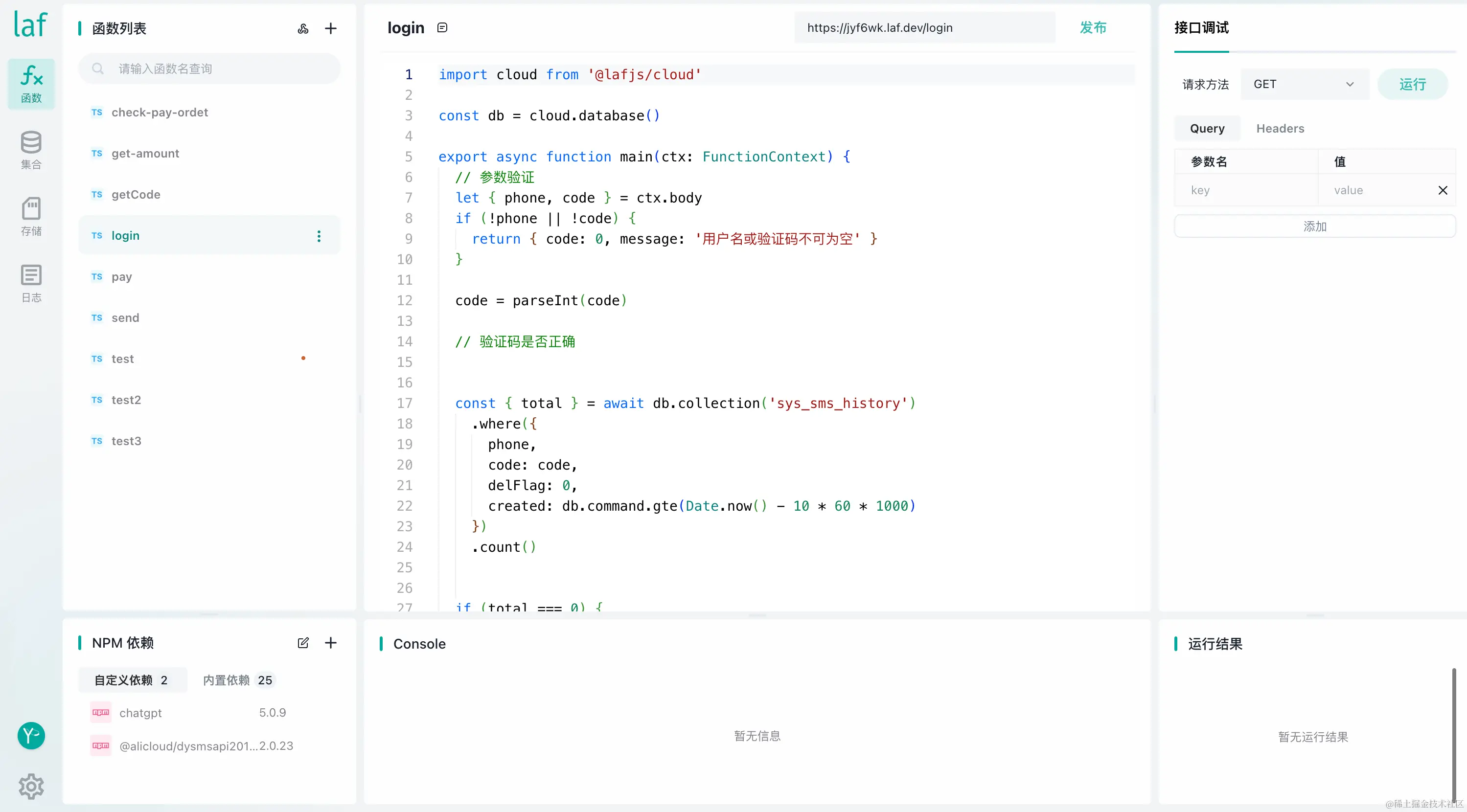Open the 函数 (functions) sidebar icon
This screenshot has width=1467, height=812.
click(x=31, y=84)
